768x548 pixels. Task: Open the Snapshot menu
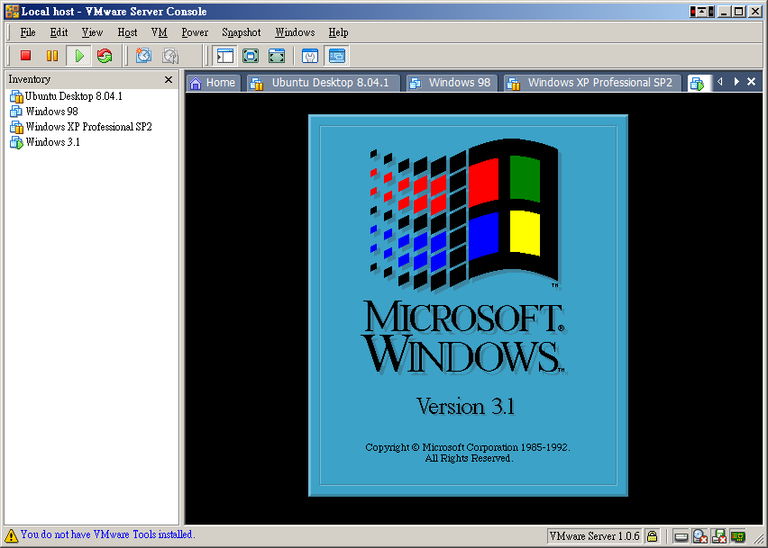coord(241,32)
